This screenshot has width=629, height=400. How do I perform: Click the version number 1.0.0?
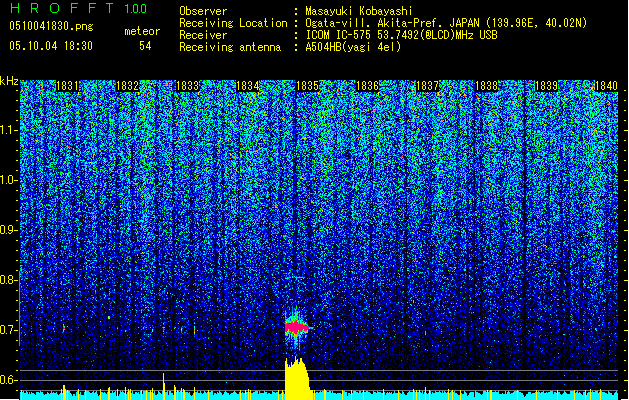pyautogui.click(x=136, y=9)
